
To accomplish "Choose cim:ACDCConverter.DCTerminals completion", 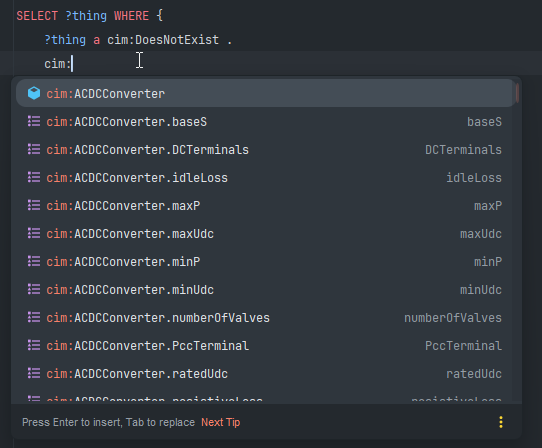I will [265, 150].
